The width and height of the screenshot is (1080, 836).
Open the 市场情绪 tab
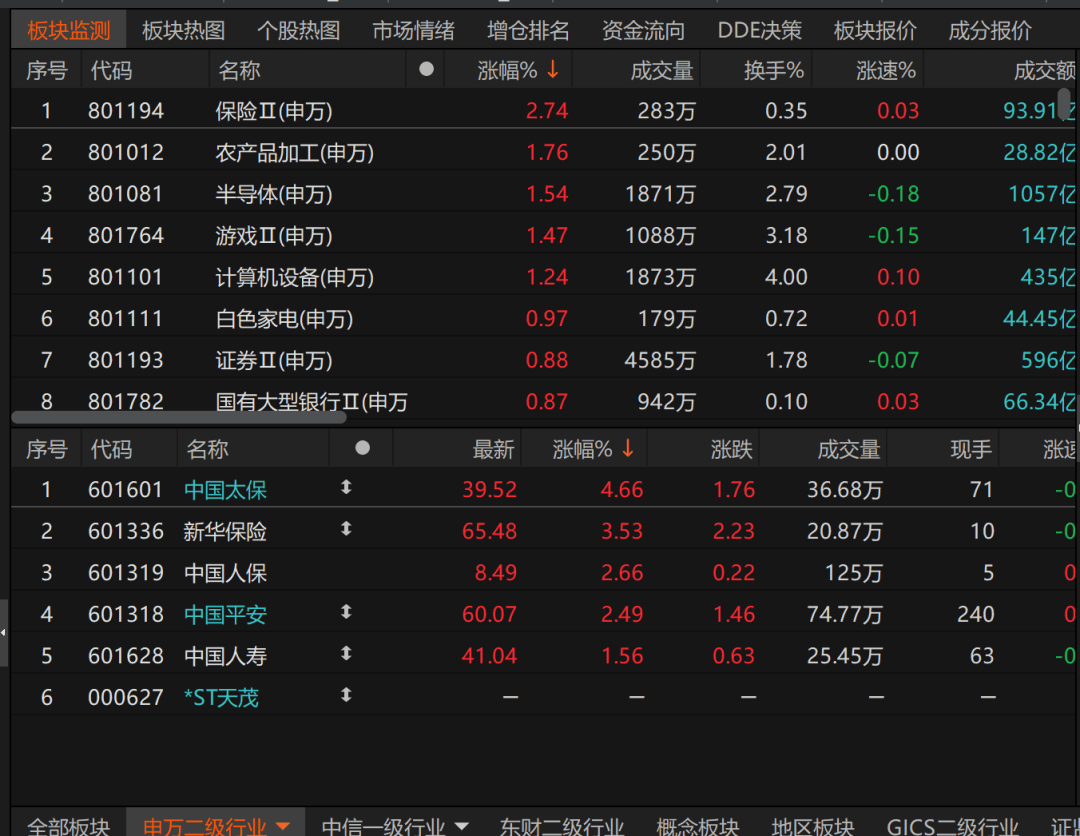click(x=413, y=30)
